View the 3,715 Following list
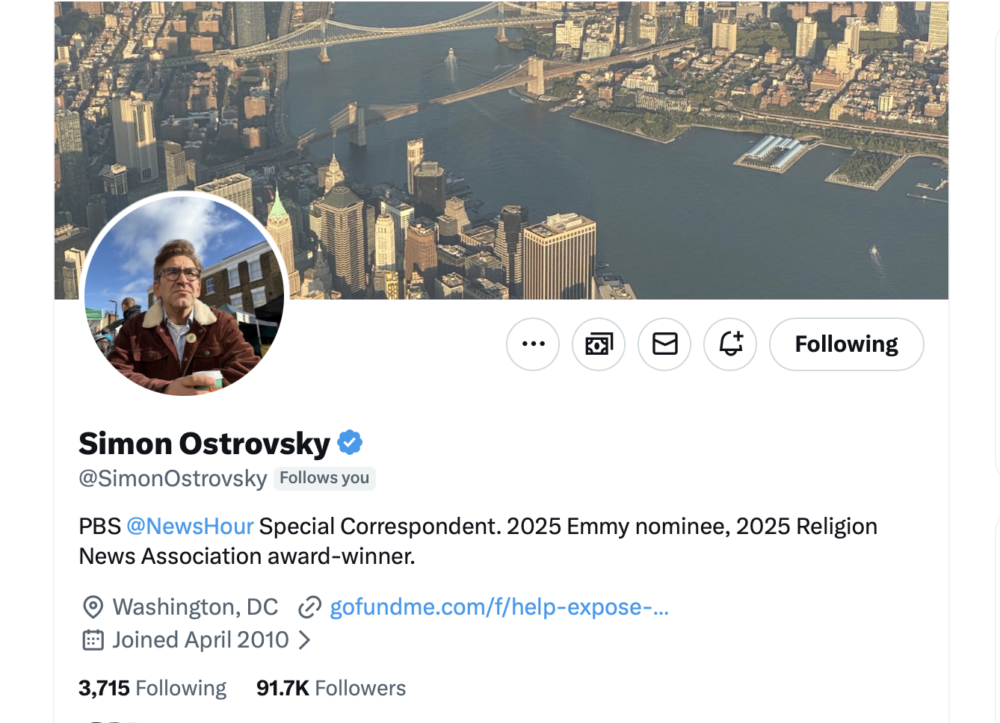1000x723 pixels. coord(152,688)
